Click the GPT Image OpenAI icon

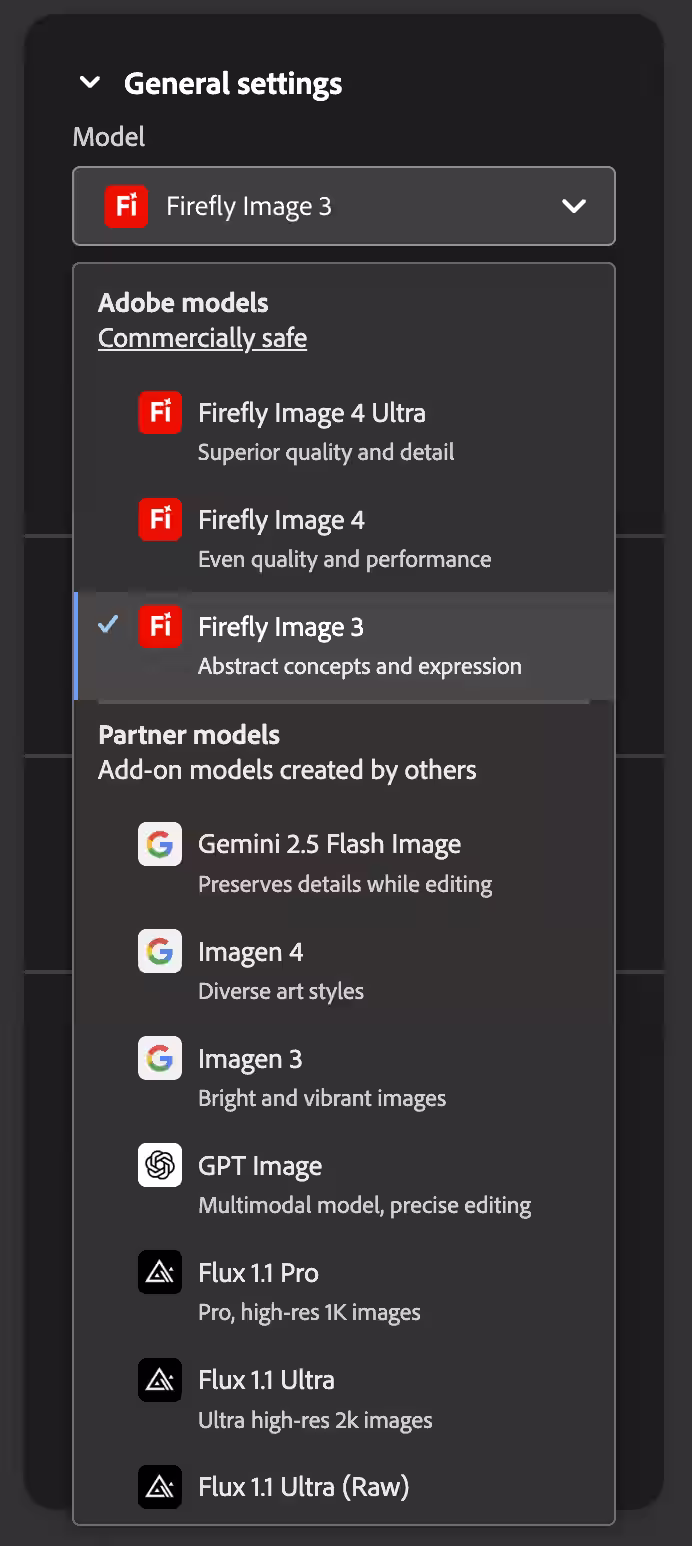coord(160,1165)
